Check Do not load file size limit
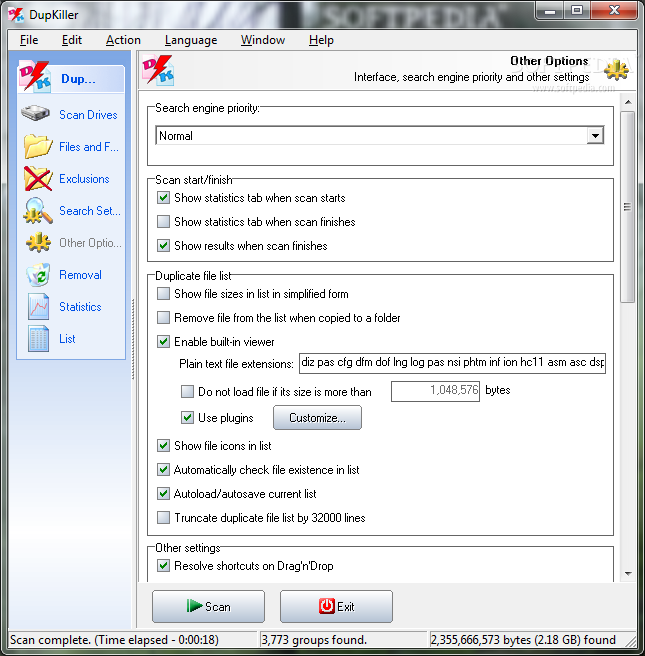This screenshot has height=656, width=645. 187,392
